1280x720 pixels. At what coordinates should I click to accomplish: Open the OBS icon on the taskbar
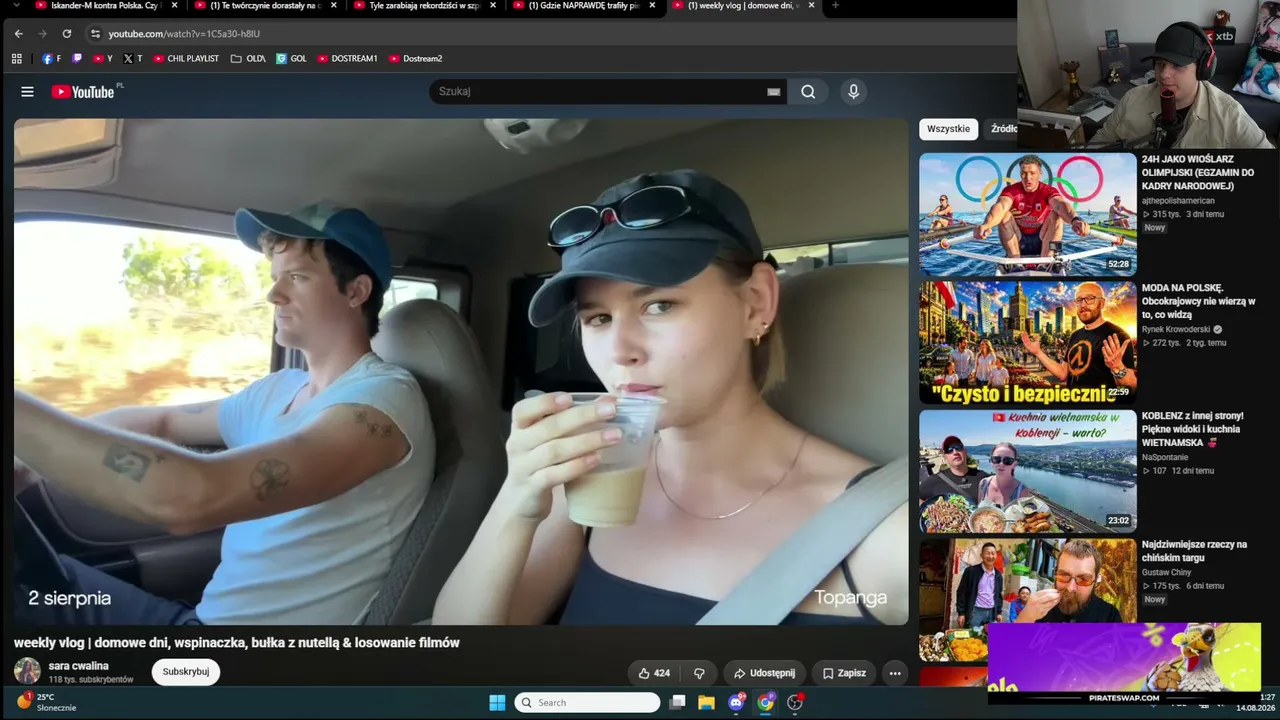click(795, 703)
